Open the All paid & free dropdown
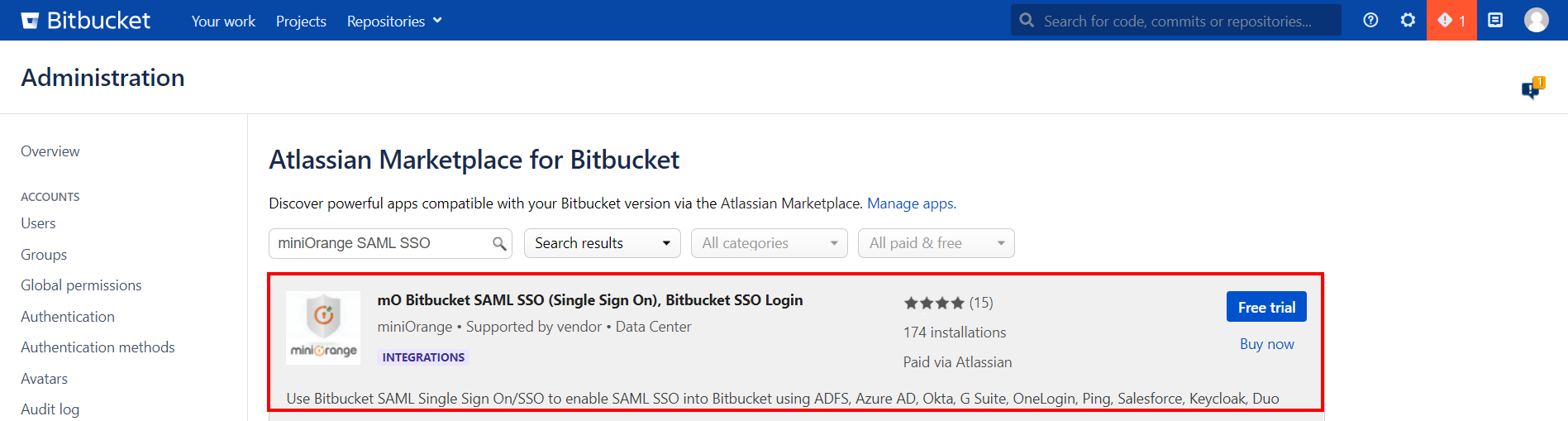 (x=937, y=243)
